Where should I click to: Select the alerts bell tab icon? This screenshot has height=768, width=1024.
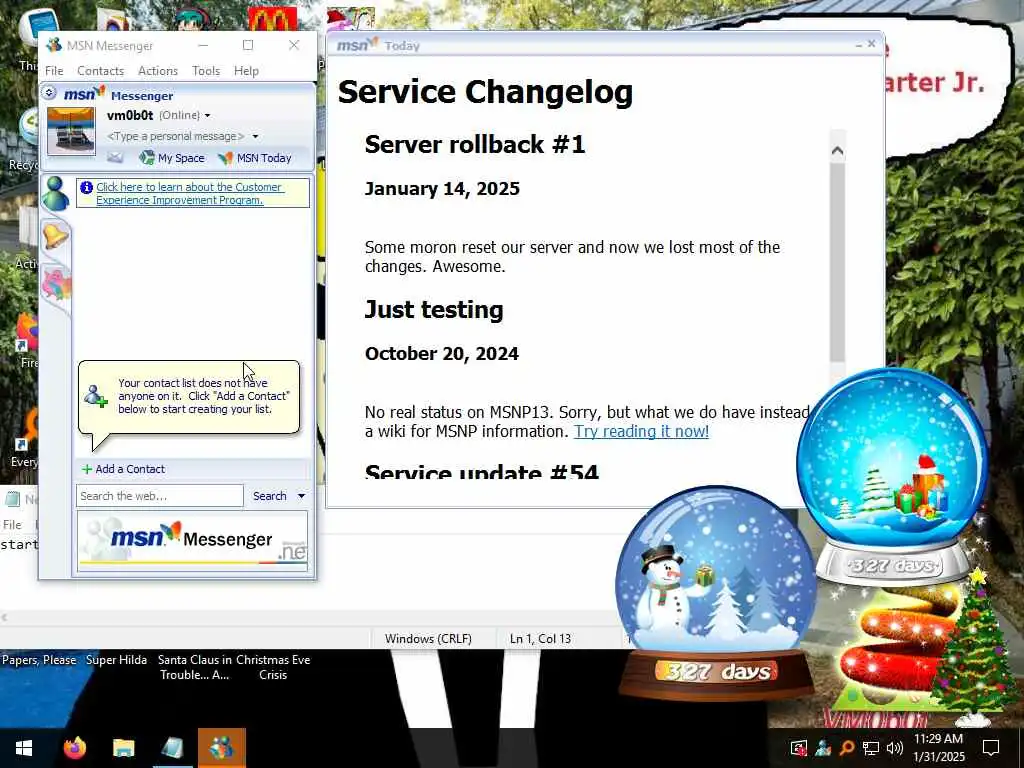[55, 236]
